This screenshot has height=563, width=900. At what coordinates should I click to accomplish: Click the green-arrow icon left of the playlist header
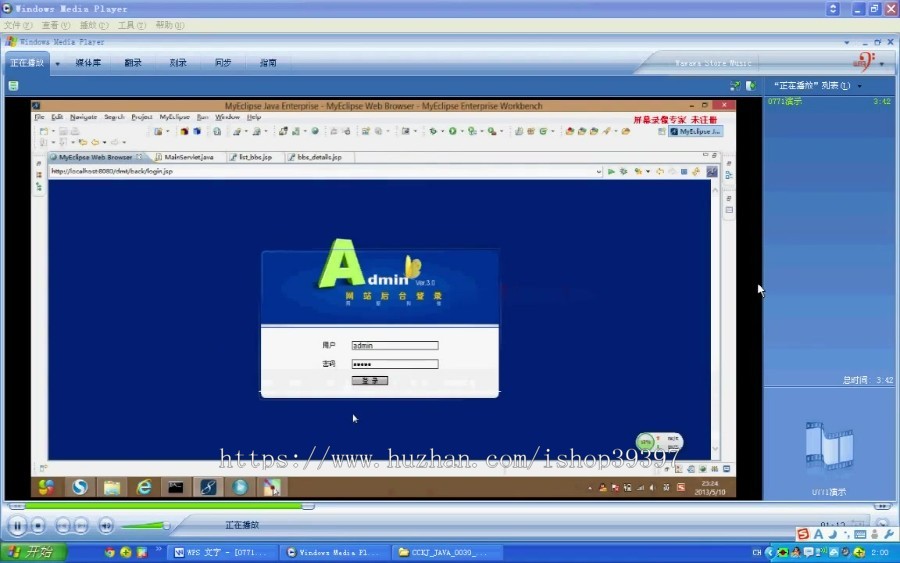(x=751, y=86)
